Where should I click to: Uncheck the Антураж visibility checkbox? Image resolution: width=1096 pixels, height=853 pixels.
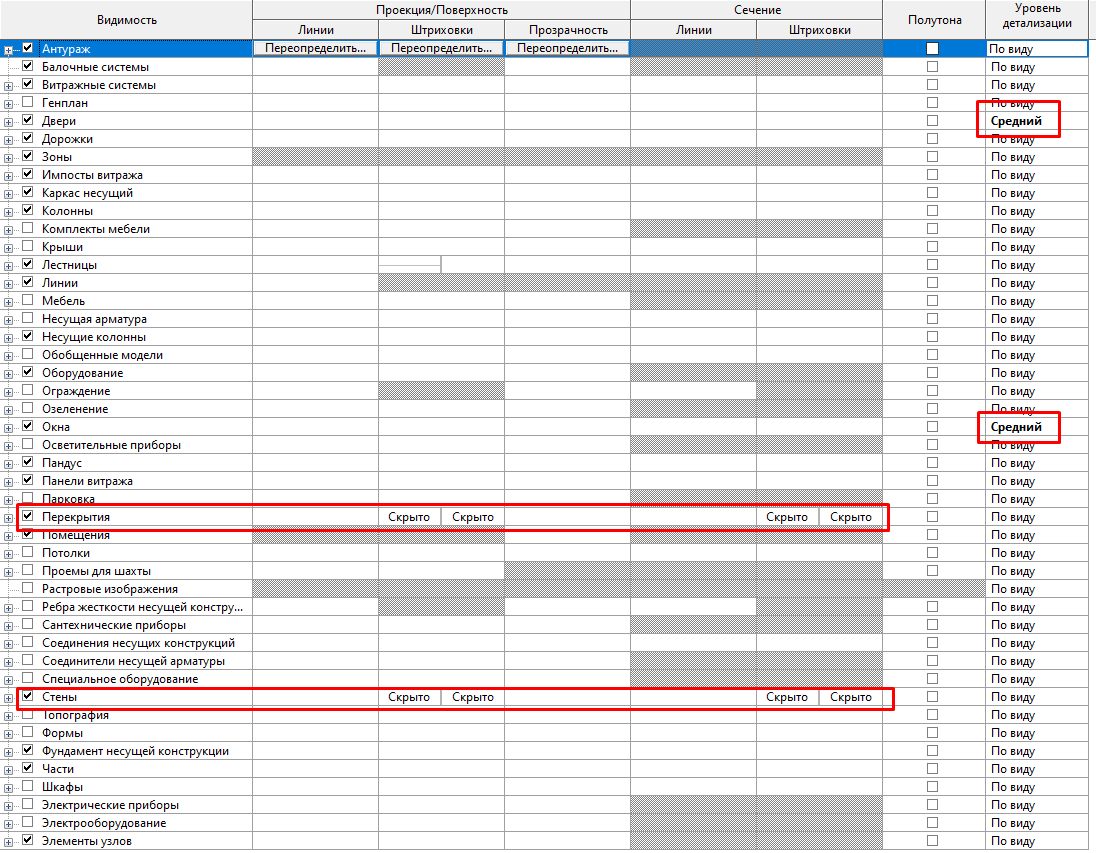tap(28, 48)
